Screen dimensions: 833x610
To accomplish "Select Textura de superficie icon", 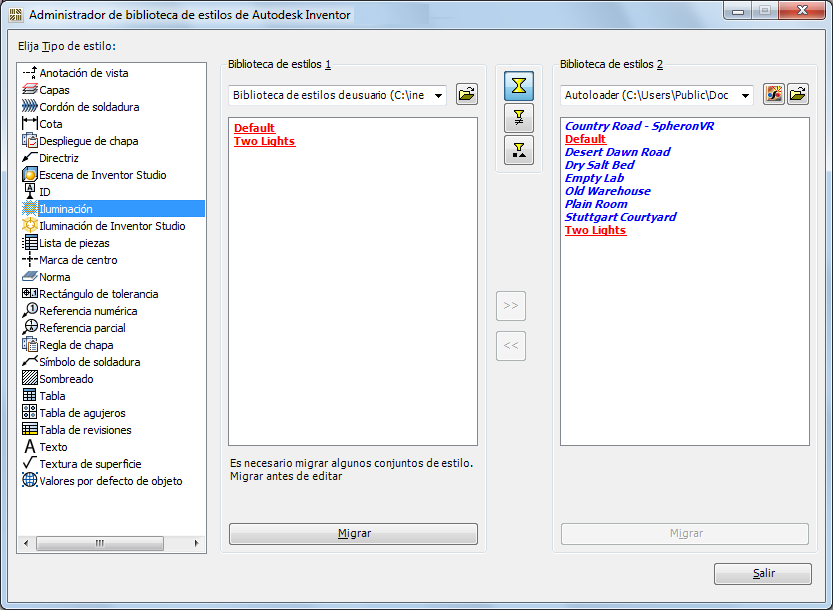I will point(30,464).
